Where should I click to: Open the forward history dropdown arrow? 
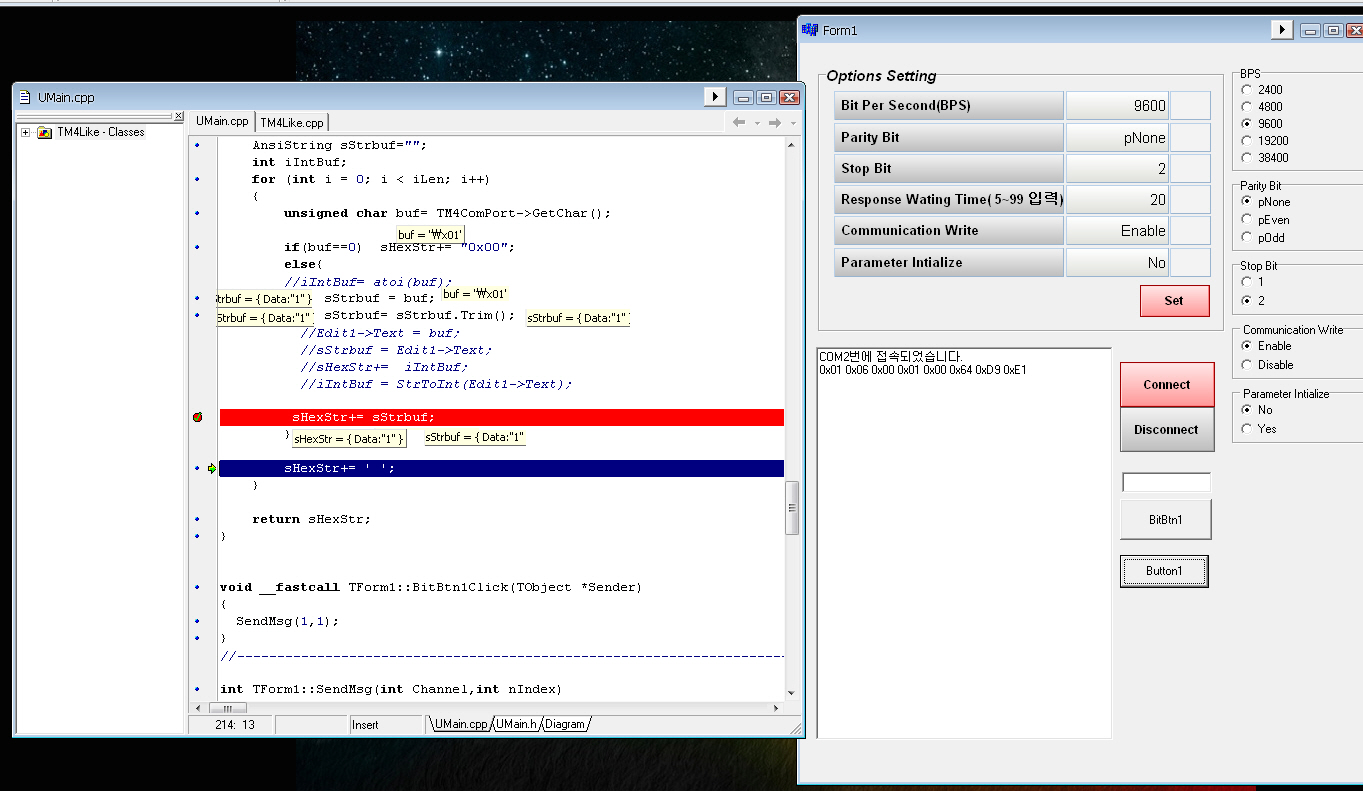(x=792, y=123)
